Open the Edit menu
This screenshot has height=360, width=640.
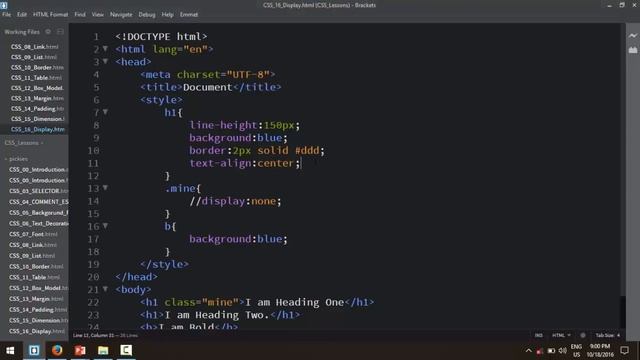[22, 14]
